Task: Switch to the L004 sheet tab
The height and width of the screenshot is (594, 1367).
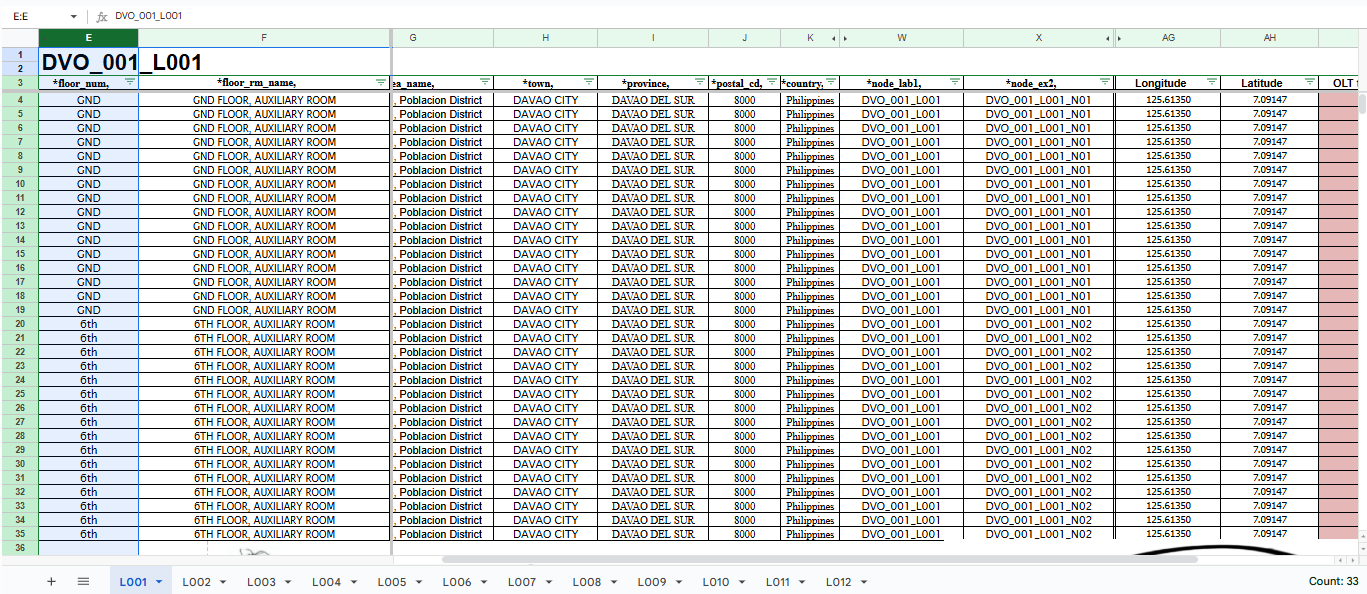Action: click(326, 582)
